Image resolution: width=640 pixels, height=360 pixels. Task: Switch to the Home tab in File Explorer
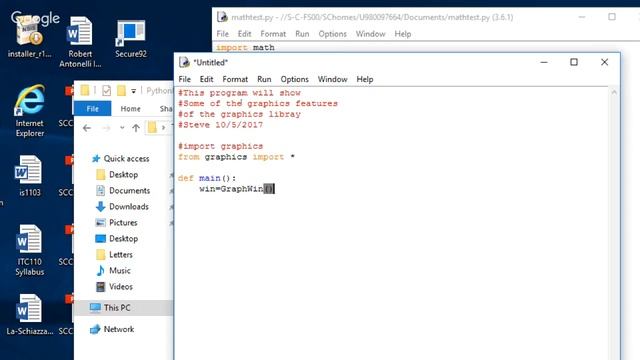(131, 109)
